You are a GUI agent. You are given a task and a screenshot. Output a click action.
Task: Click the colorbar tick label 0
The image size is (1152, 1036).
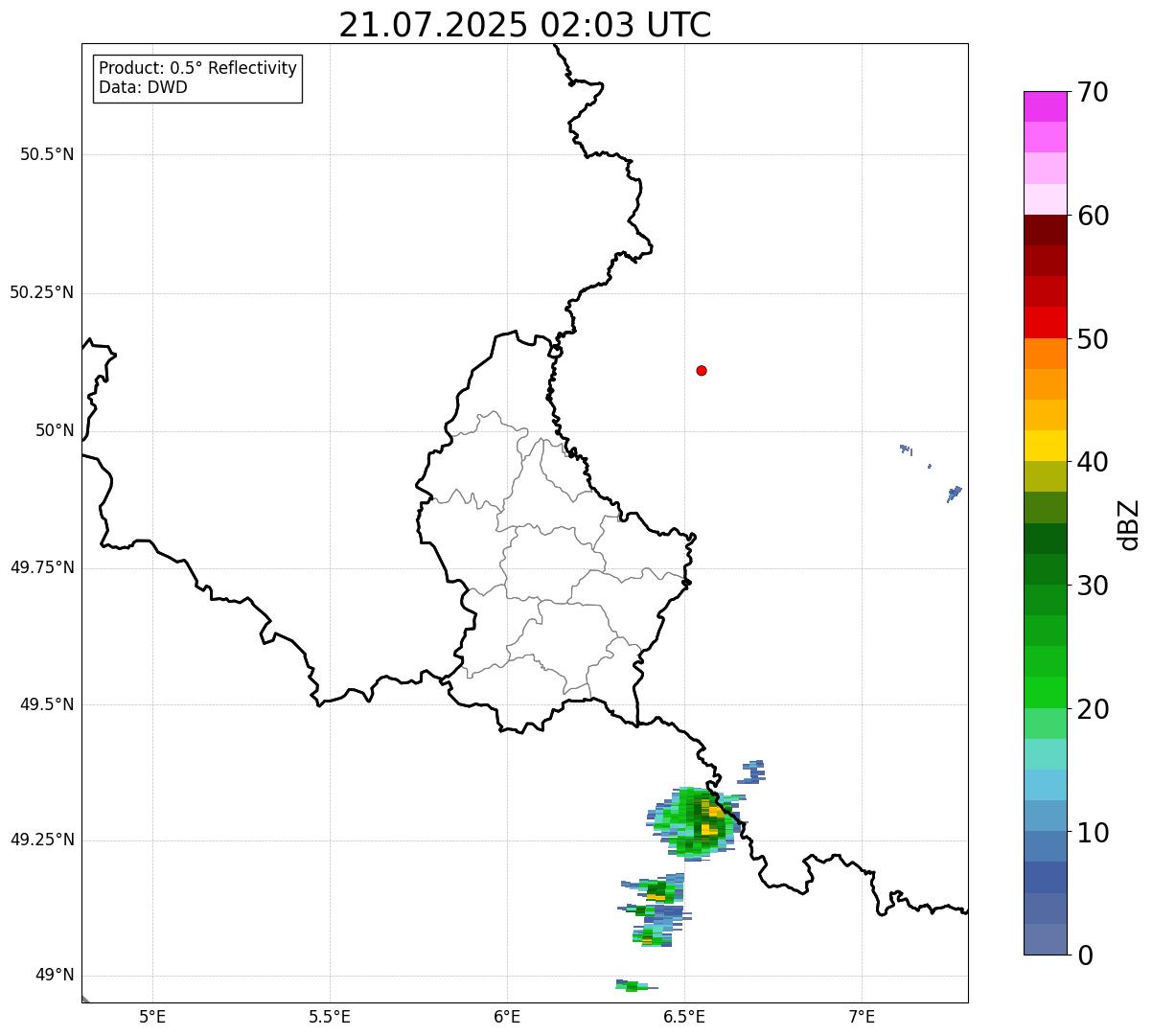coord(1086,955)
